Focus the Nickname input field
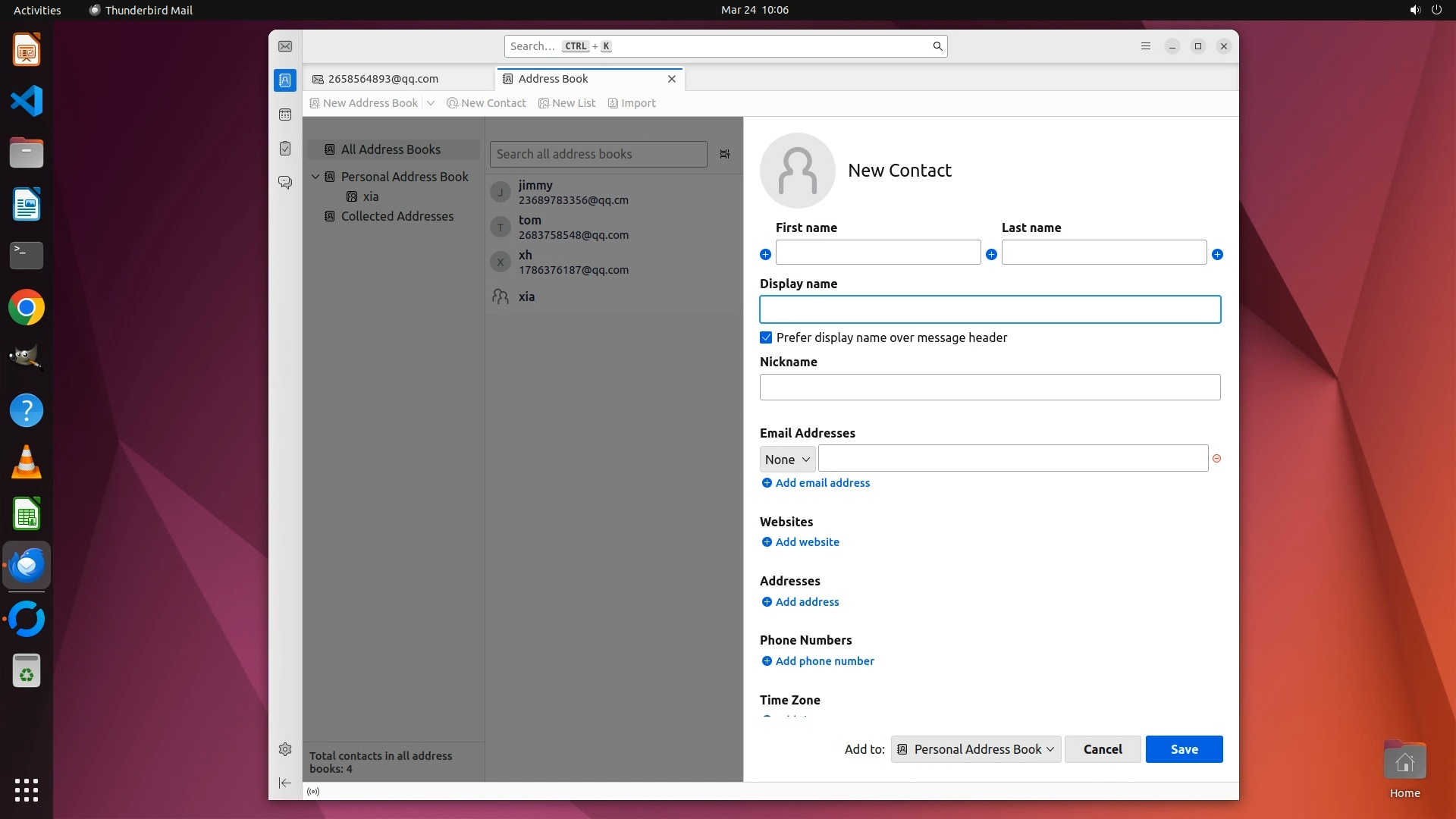 click(990, 388)
